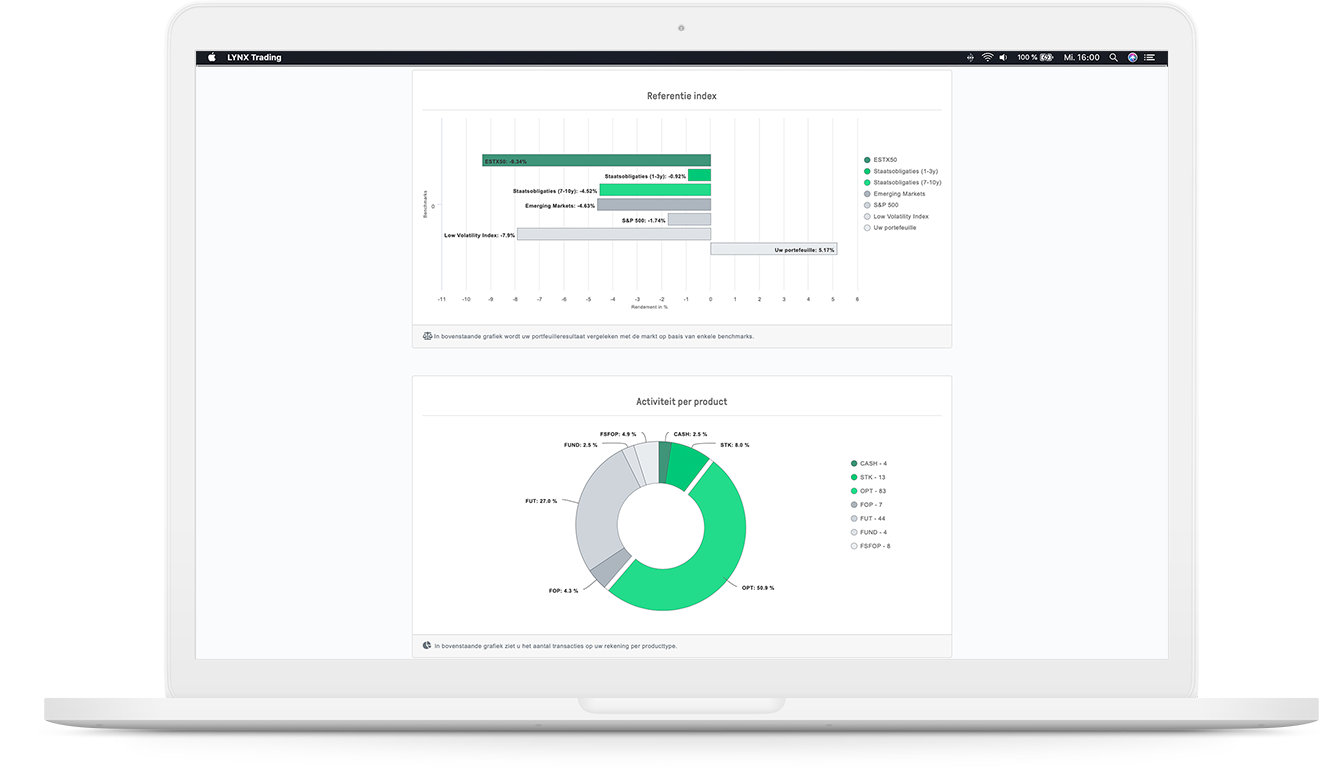Screen dimensions: 1328x768
Task: Select the Staatsobligaties (7-10y) -4.52% bar
Action: tap(655, 190)
